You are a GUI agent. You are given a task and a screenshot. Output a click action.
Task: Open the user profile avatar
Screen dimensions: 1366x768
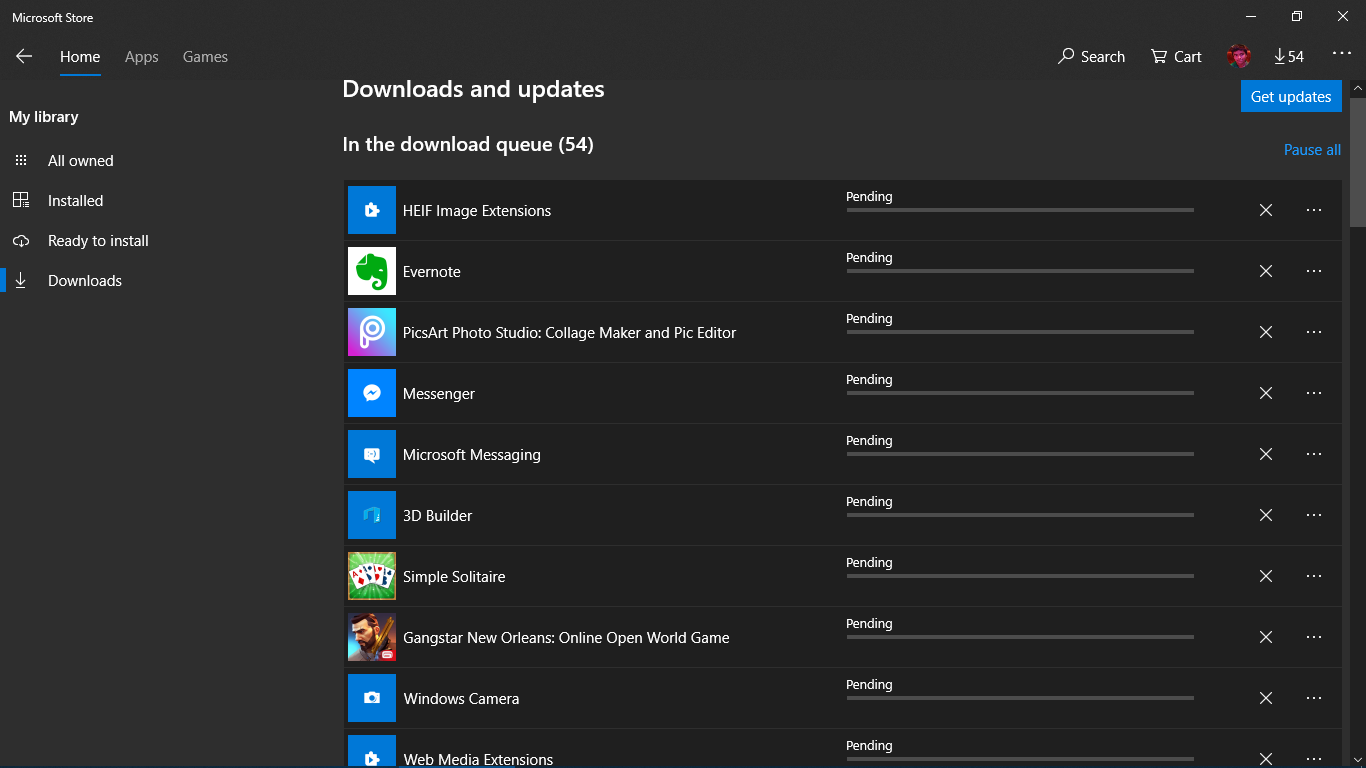1239,57
